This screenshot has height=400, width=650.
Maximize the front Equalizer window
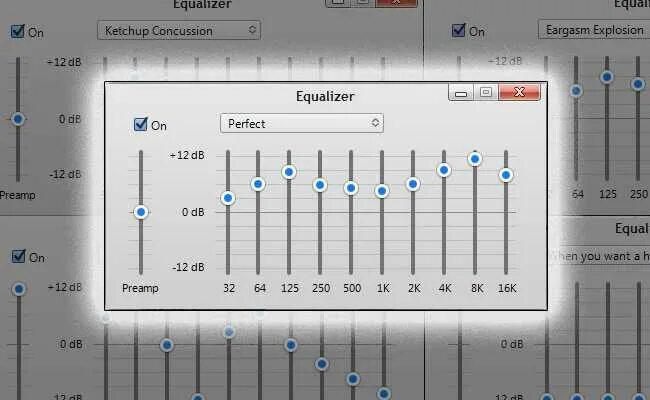pos(486,92)
